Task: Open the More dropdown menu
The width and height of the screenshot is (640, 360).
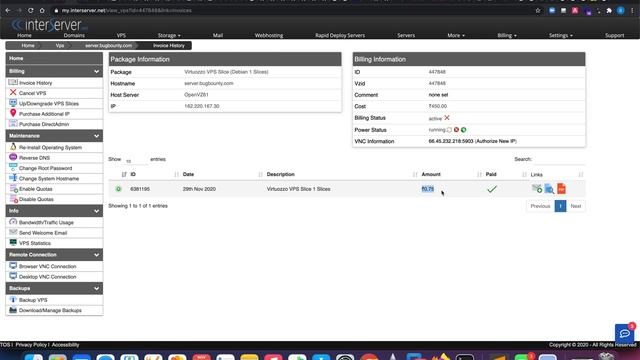Action: pyautogui.click(x=456, y=36)
